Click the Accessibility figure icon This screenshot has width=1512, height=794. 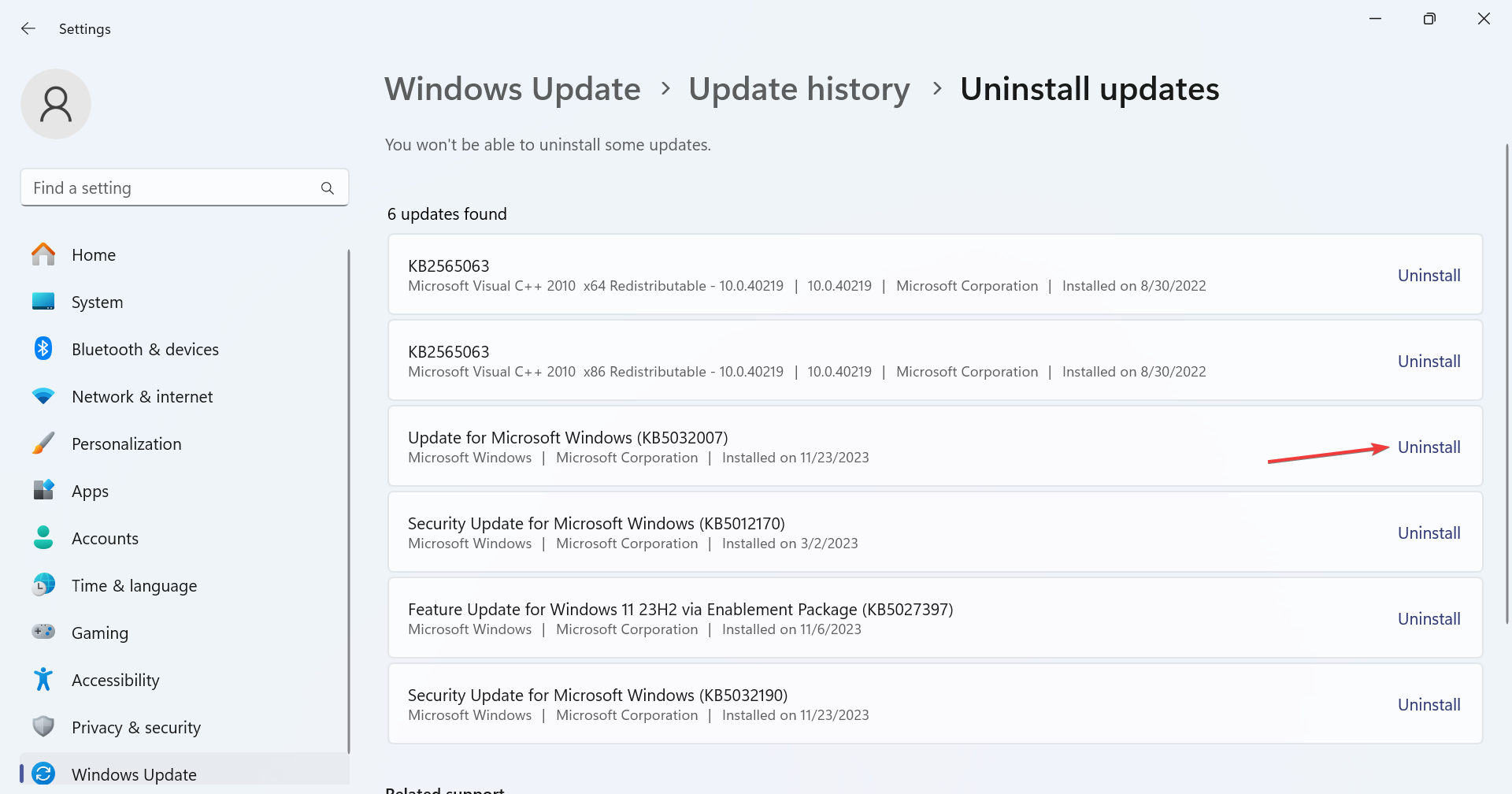click(x=43, y=679)
